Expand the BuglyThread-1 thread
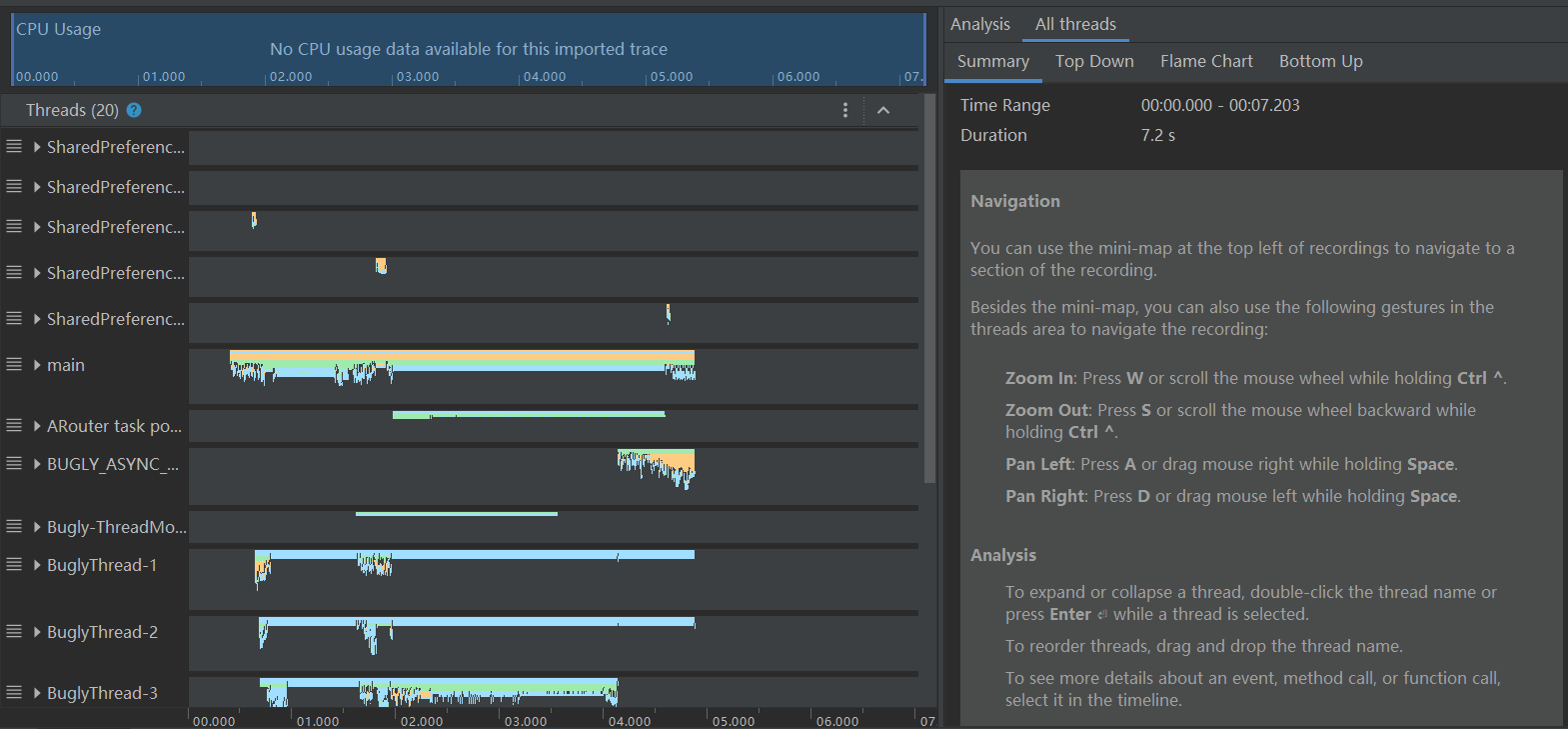This screenshot has width=1568, height=729. 37,565
